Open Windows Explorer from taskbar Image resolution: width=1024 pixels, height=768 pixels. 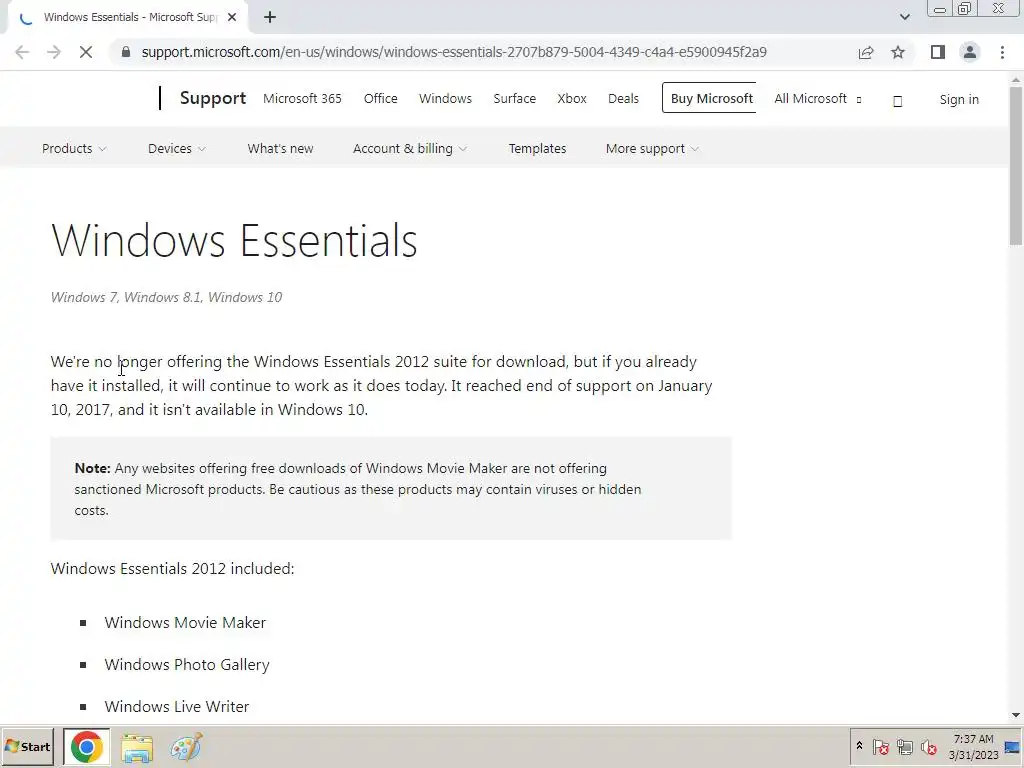click(x=136, y=747)
